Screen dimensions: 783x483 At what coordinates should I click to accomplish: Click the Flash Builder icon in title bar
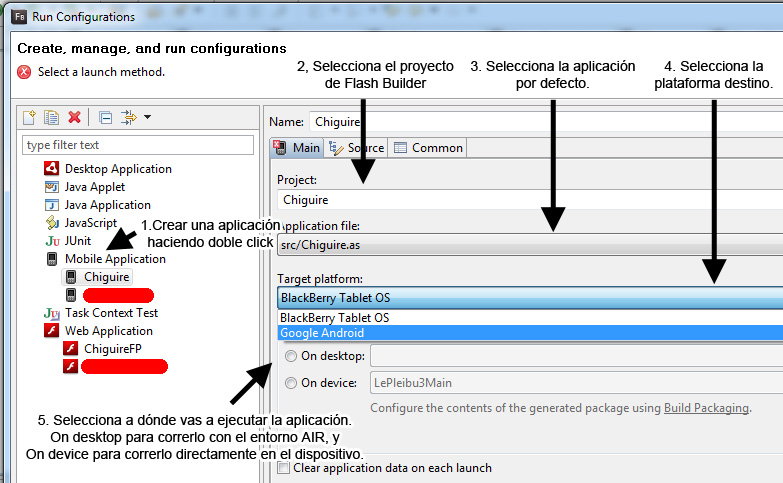[x=19, y=16]
